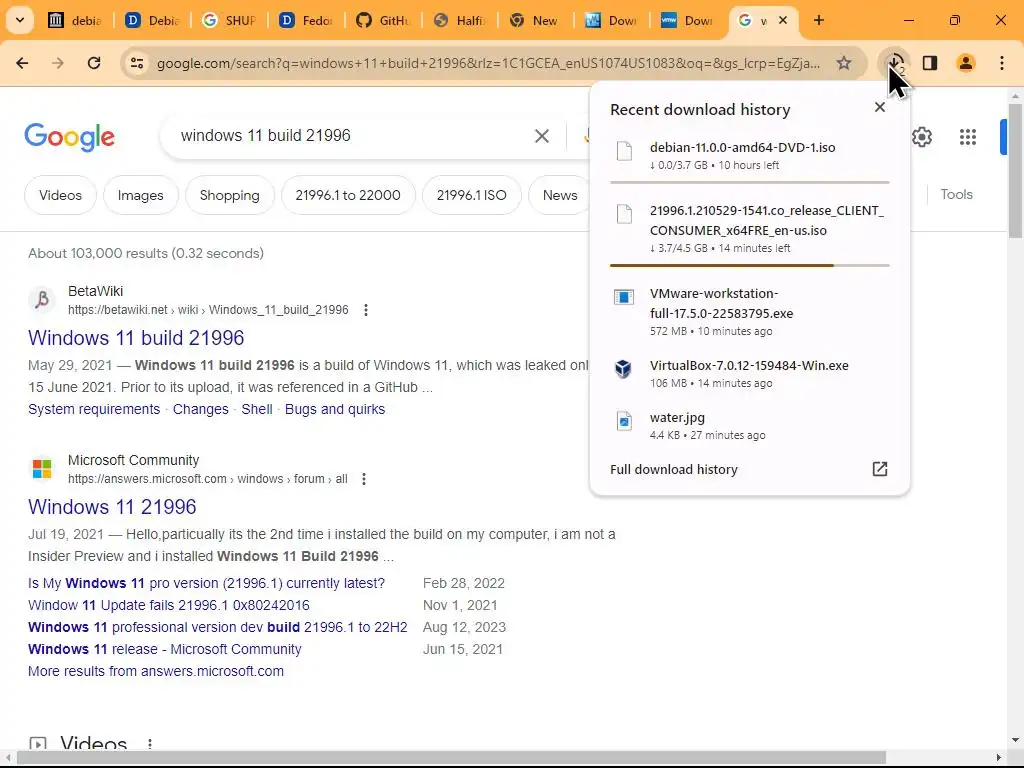This screenshot has height=768, width=1024.
Task: Open the System requirements sitelink
Action: [x=94, y=409]
